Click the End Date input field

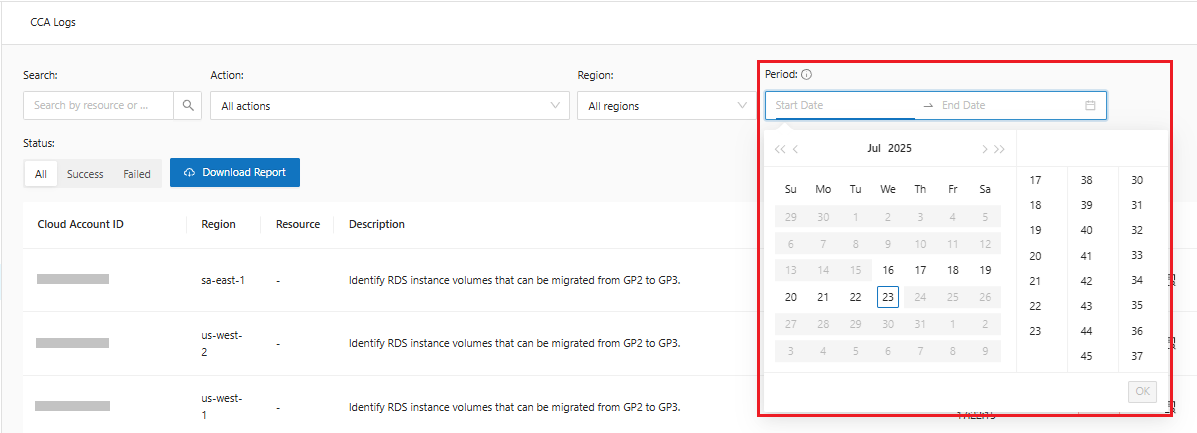click(1005, 105)
